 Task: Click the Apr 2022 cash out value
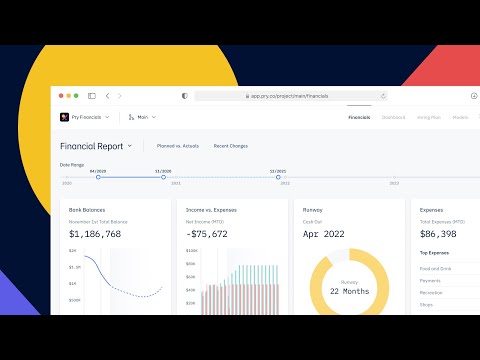point(323,234)
